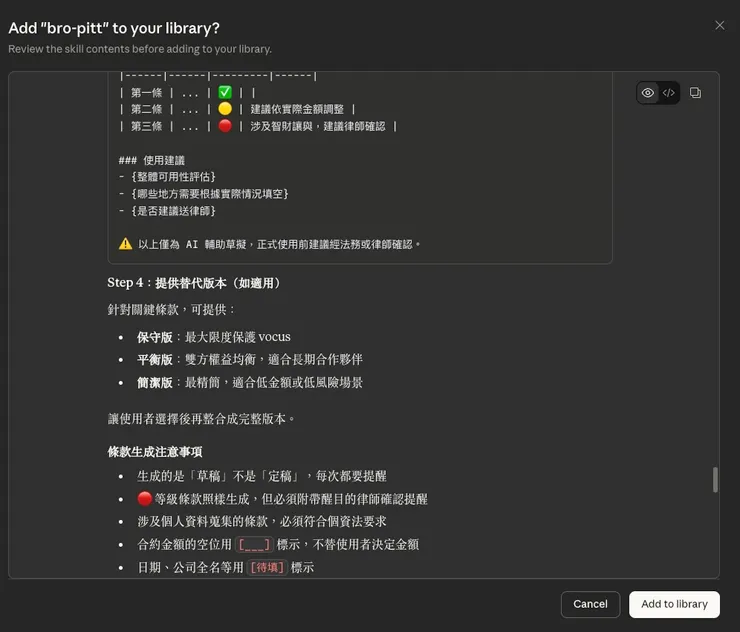Image resolution: width=740 pixels, height=632 pixels.
Task: Click the 讓使用者選擇後再整合成完整版本 sentence
Action: pos(201,419)
